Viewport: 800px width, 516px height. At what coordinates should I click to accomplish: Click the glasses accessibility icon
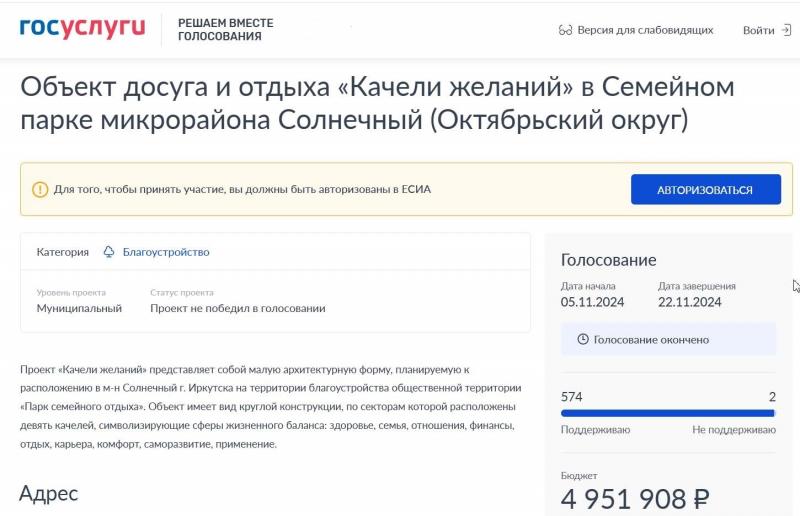[x=565, y=30]
